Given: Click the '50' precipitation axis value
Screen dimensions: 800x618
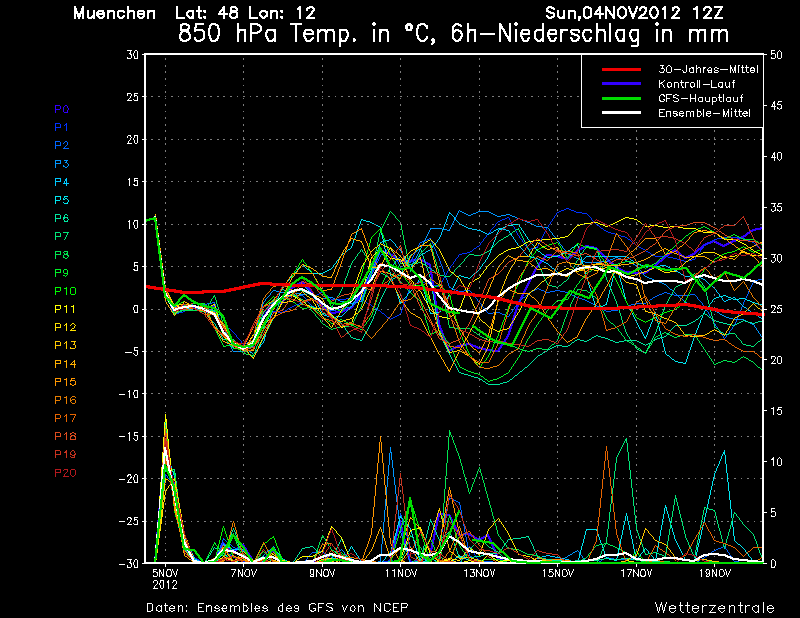Looking at the screenshot, I should point(776,55).
